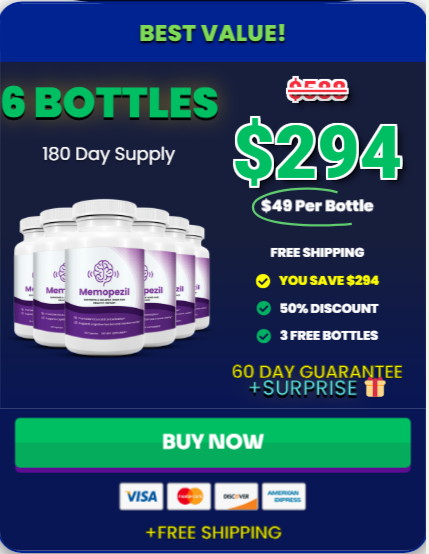The height and width of the screenshot is (554, 429).
Task: Click the gift box surprise icon
Action: [375, 387]
